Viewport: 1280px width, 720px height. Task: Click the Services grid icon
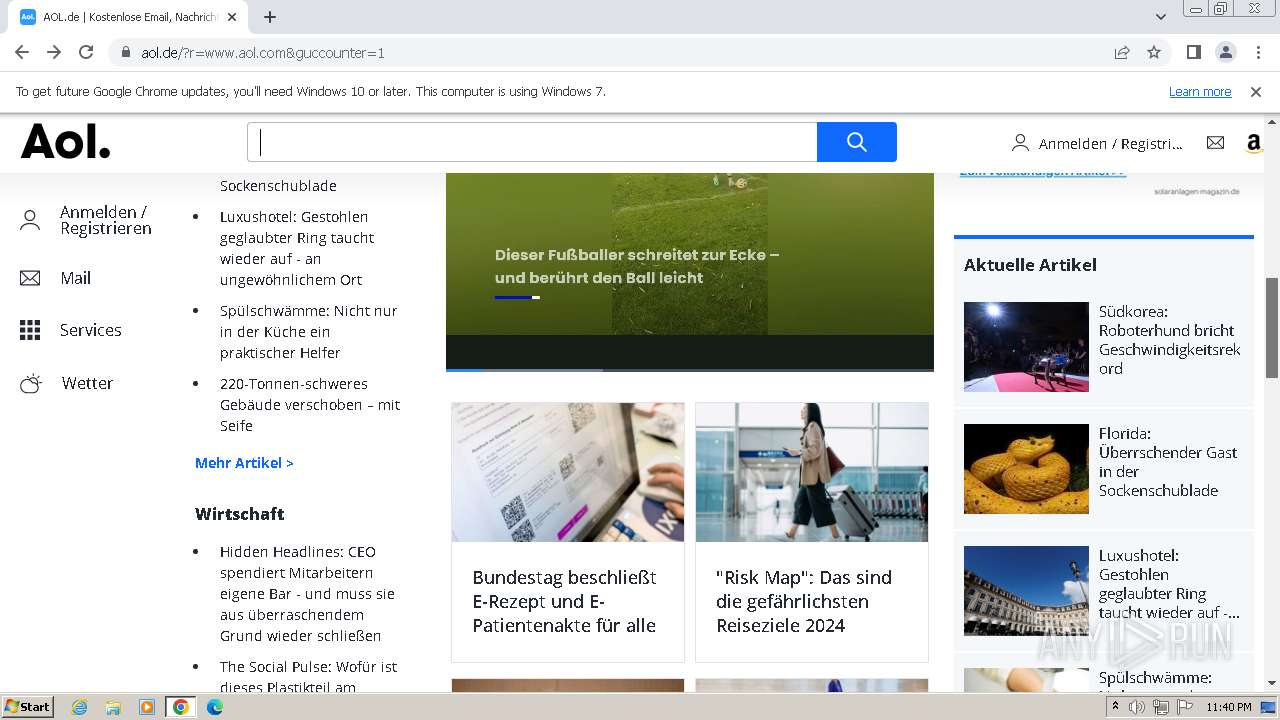(30, 330)
